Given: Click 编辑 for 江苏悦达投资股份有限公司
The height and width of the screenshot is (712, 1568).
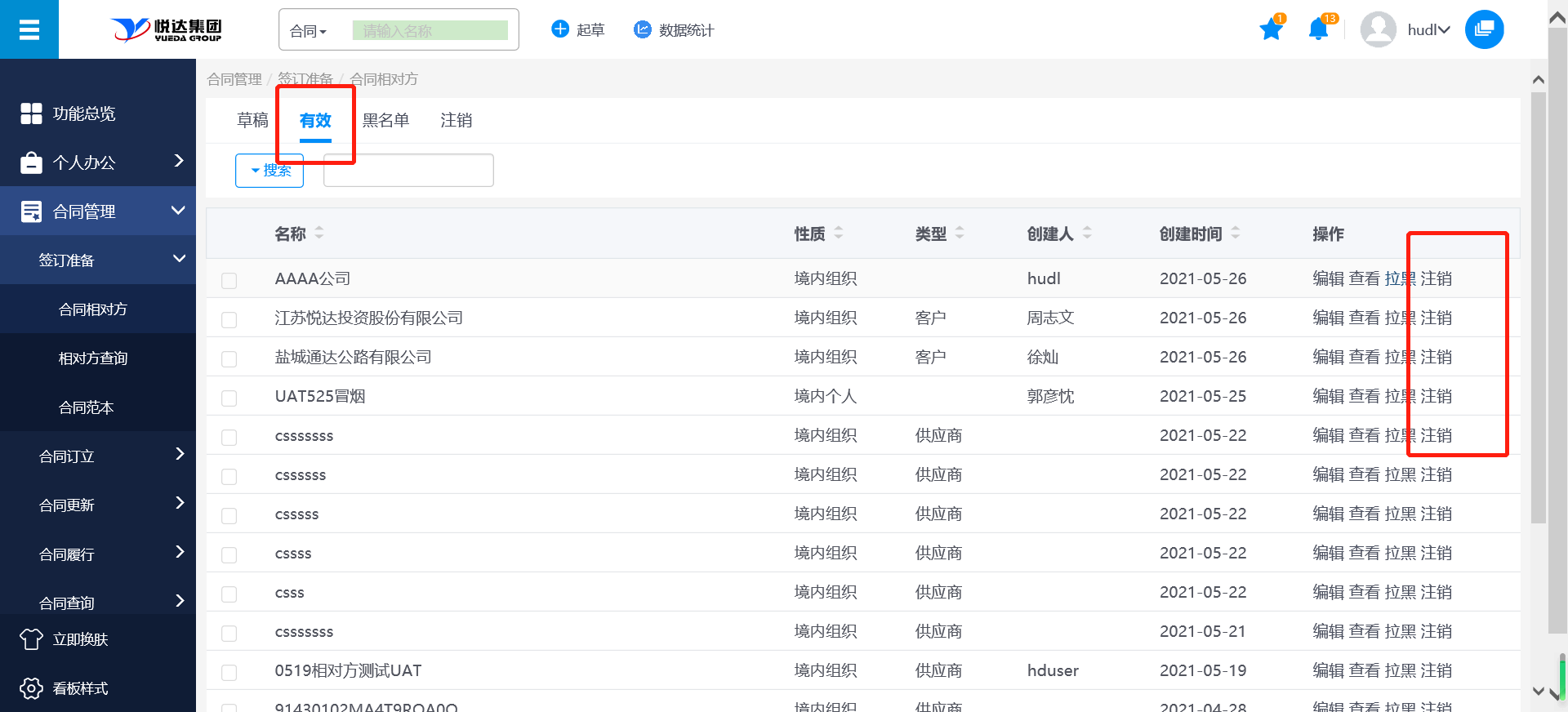Looking at the screenshot, I should (1328, 318).
